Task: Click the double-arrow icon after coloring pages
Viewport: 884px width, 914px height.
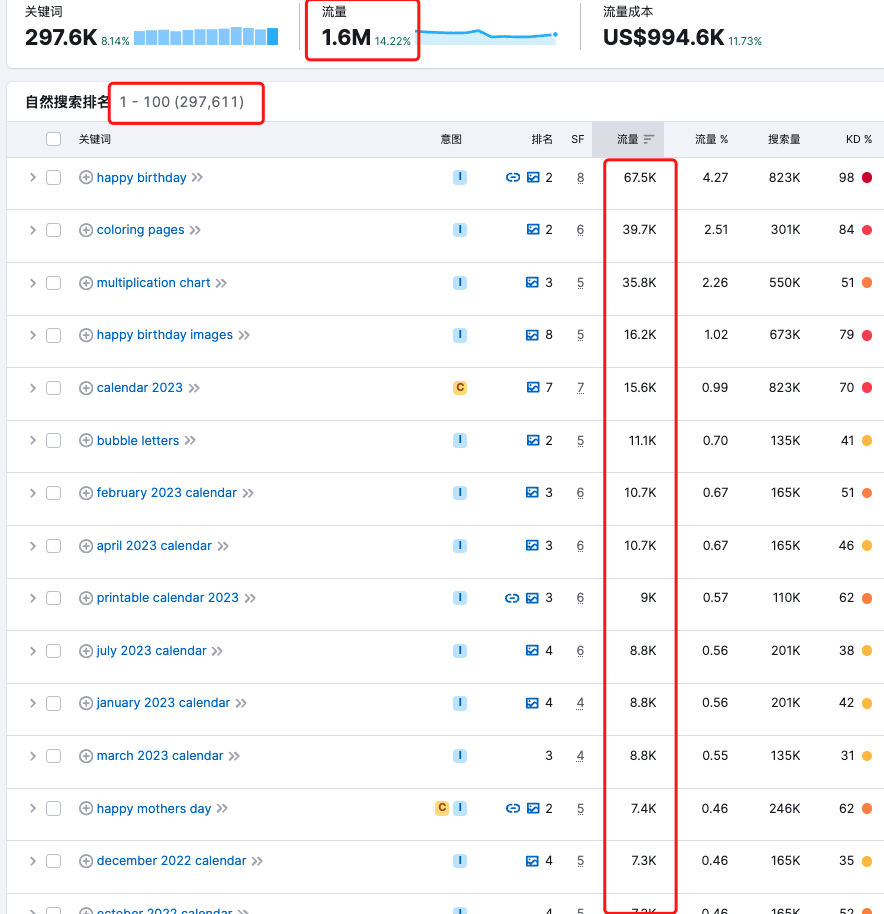Action: (195, 230)
